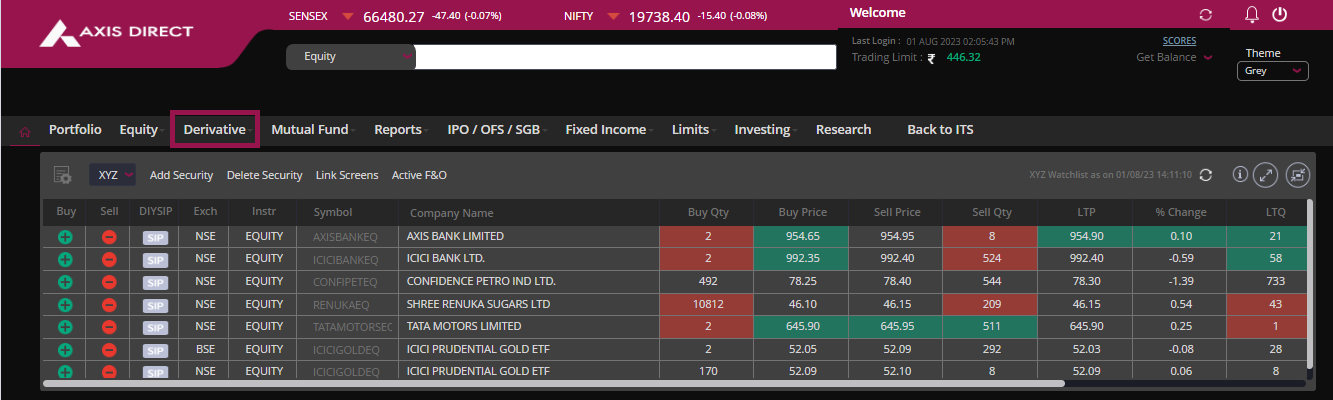Click the rightmost watchlist toolbar icon
Screen dimensions: 1333x400
coord(1298,174)
